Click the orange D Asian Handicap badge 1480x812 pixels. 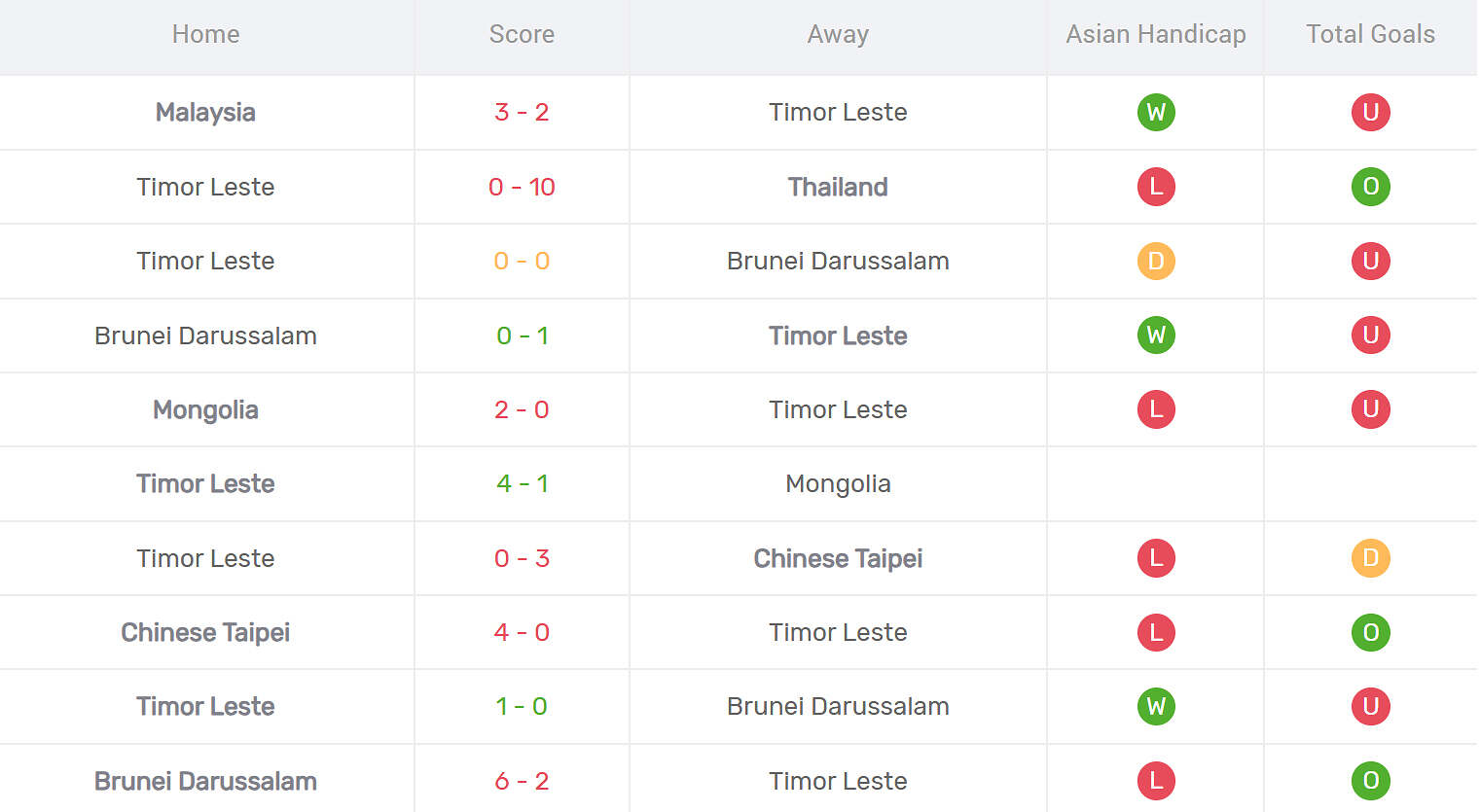[x=1156, y=261]
